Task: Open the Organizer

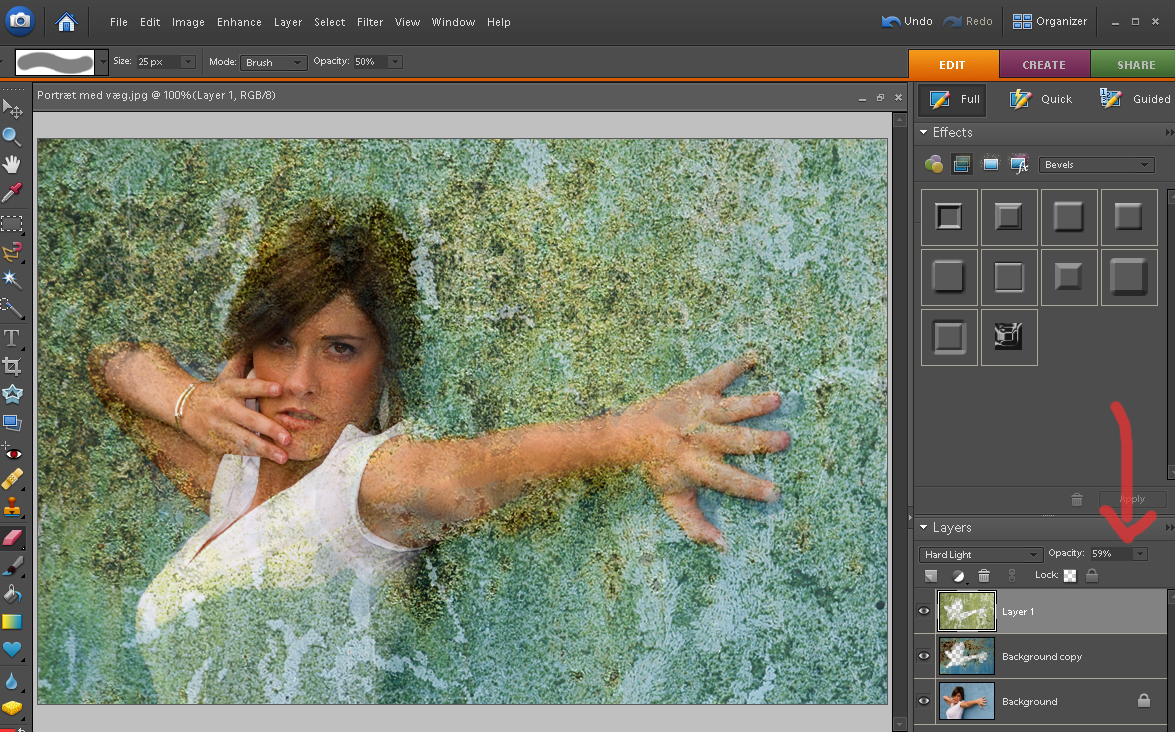Action: click(1049, 21)
